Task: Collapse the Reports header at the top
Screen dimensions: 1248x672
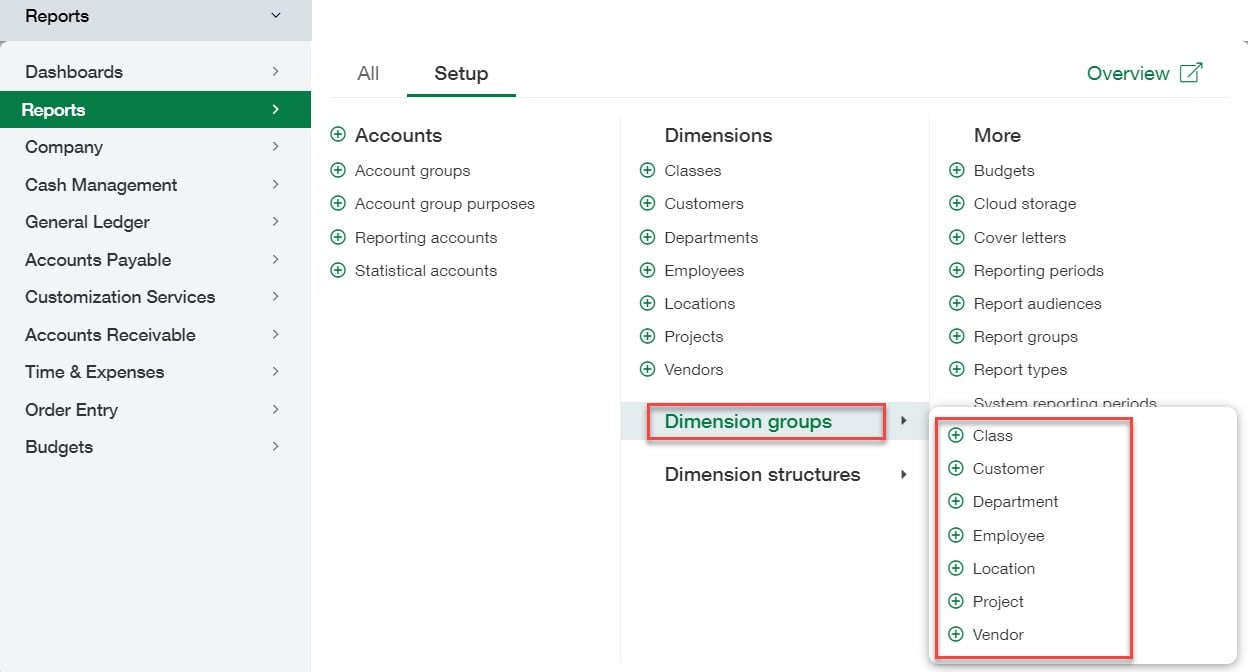Action: coord(276,16)
